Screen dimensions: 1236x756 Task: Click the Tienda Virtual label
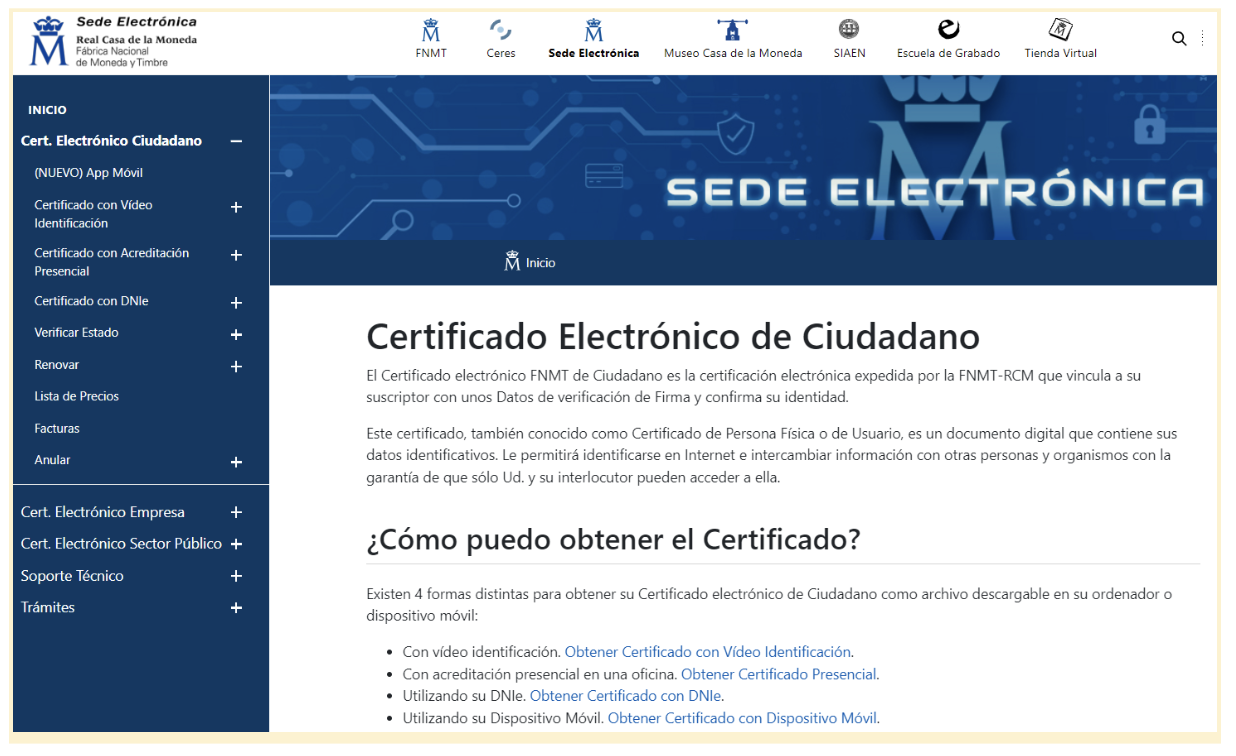click(1060, 53)
